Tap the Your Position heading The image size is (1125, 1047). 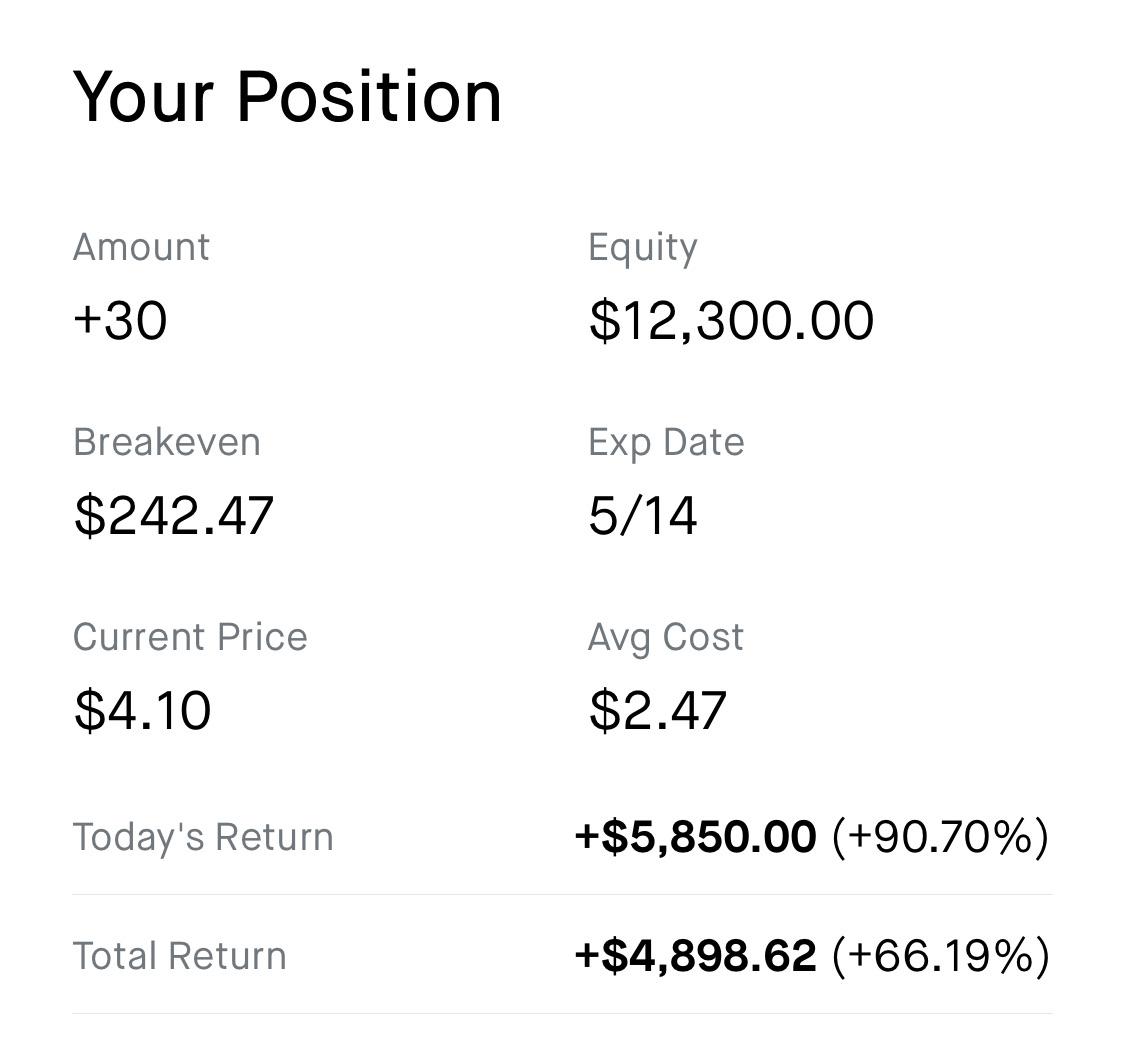click(x=287, y=97)
